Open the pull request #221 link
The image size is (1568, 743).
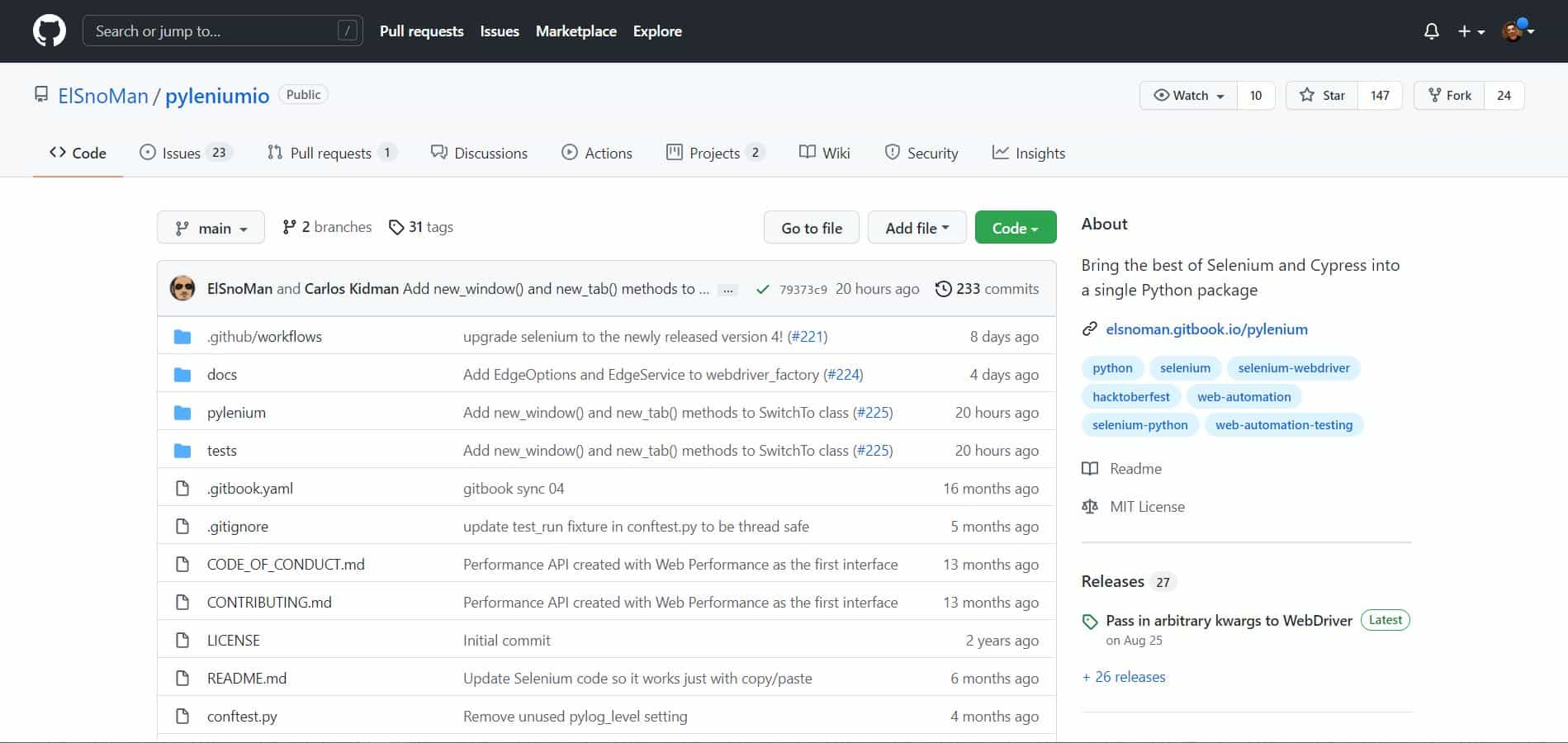[x=808, y=337]
